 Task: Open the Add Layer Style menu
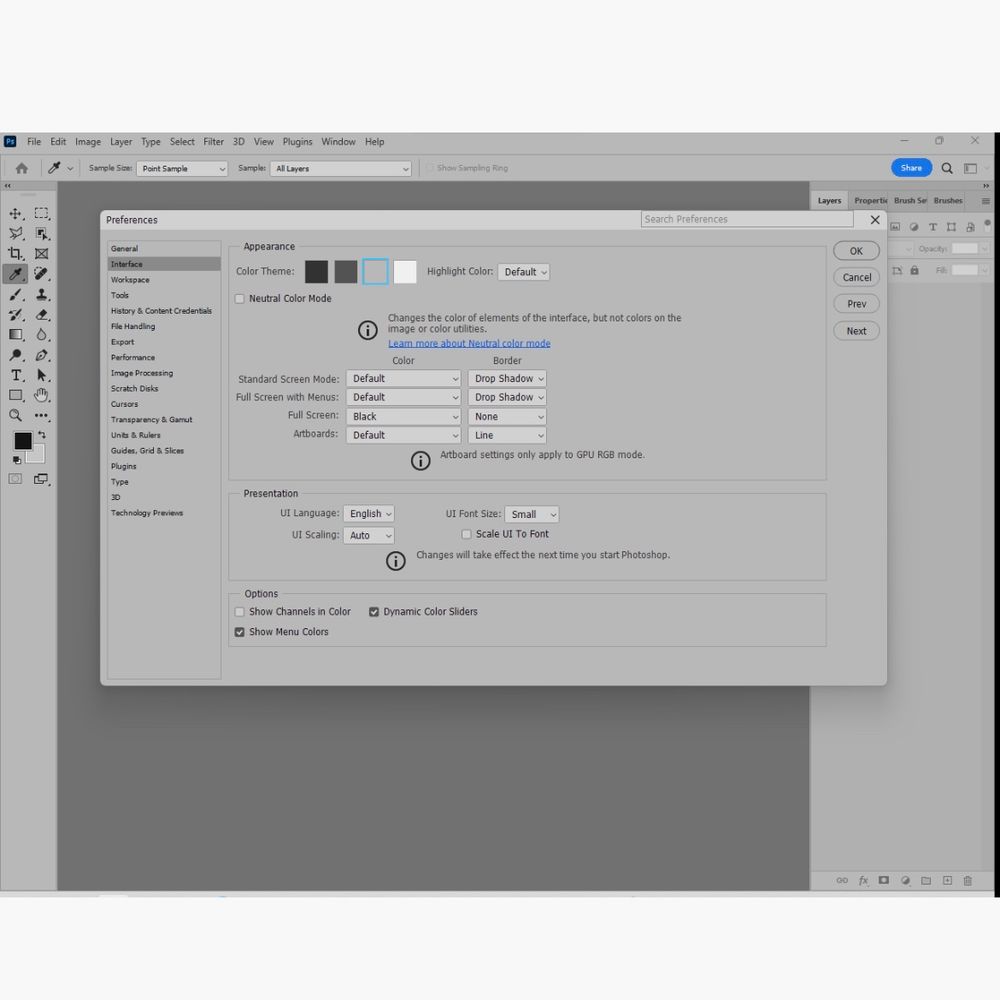(863, 880)
